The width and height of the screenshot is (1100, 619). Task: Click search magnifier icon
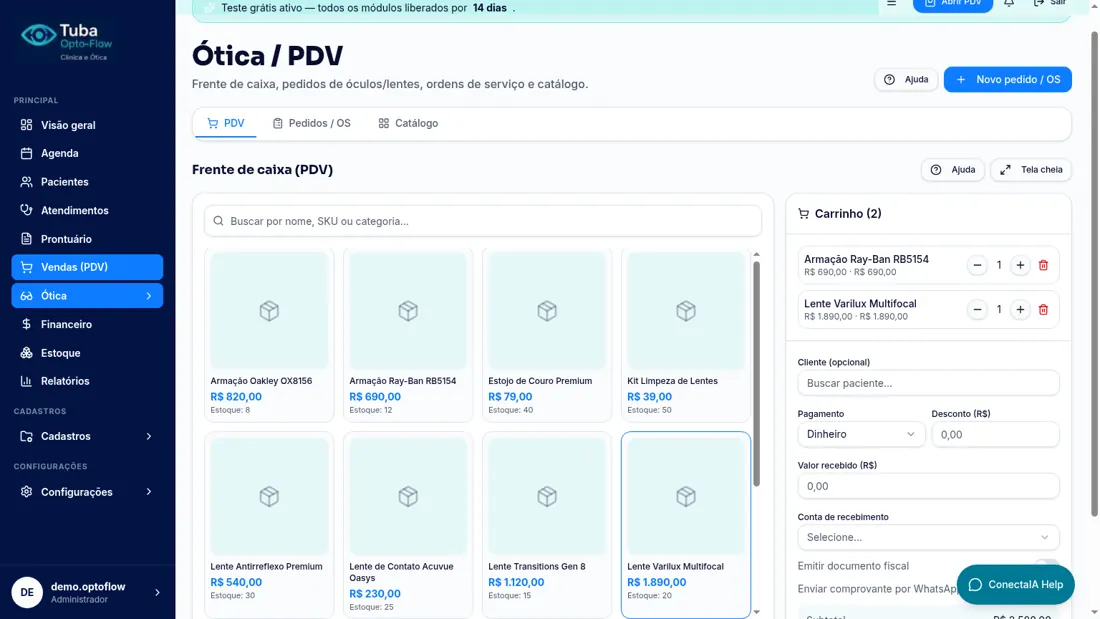coord(218,221)
